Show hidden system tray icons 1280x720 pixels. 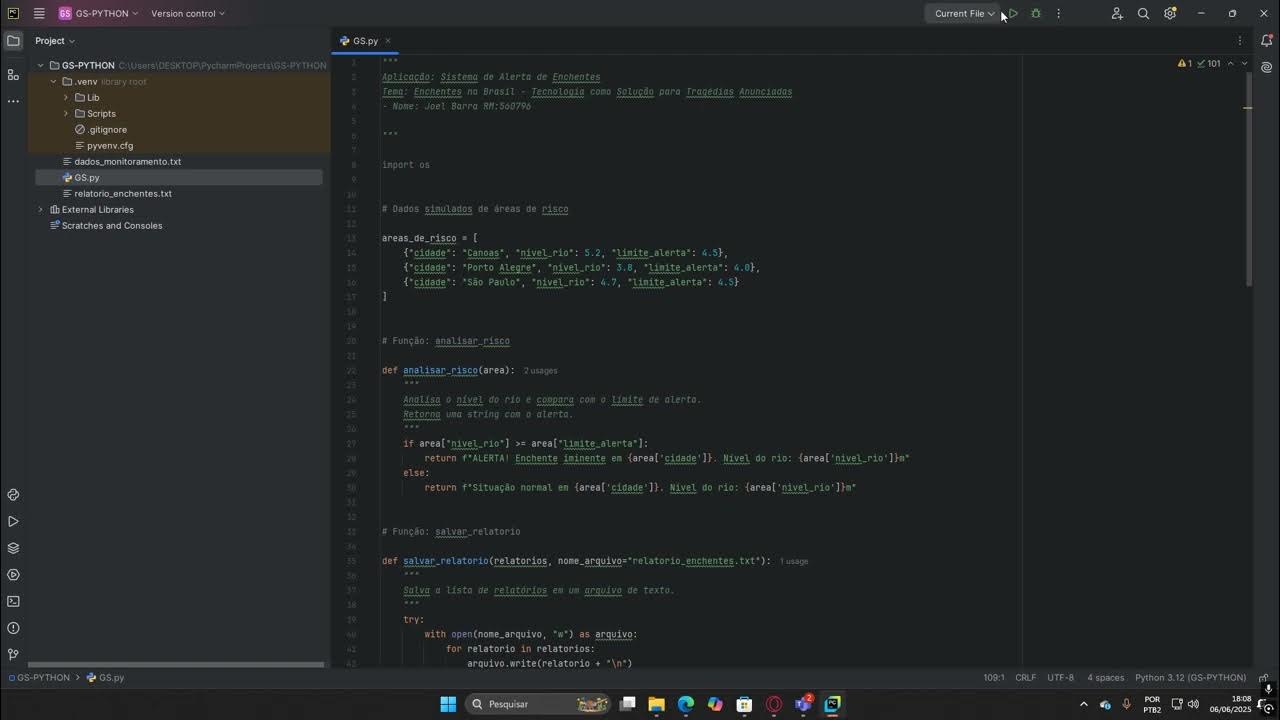(x=1084, y=704)
